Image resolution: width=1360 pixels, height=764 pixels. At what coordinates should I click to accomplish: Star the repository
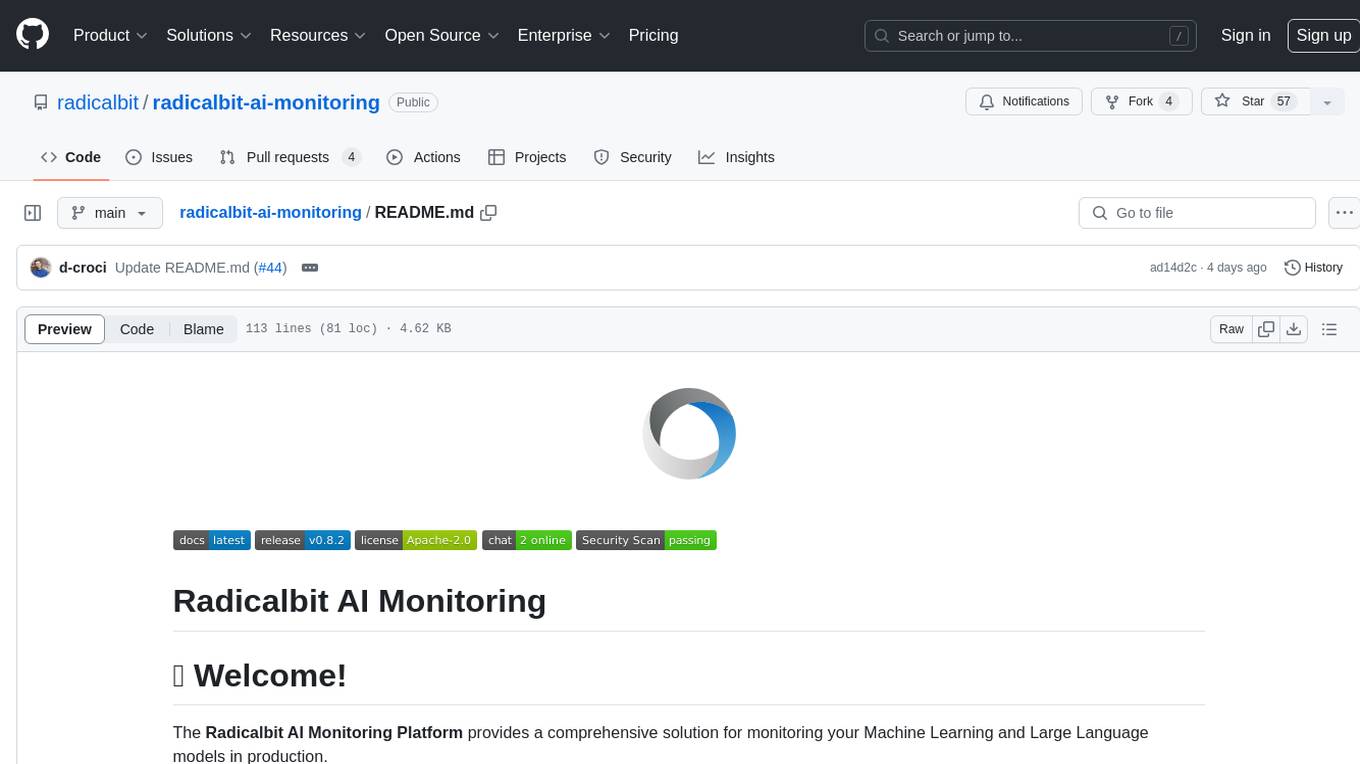[x=1256, y=102]
